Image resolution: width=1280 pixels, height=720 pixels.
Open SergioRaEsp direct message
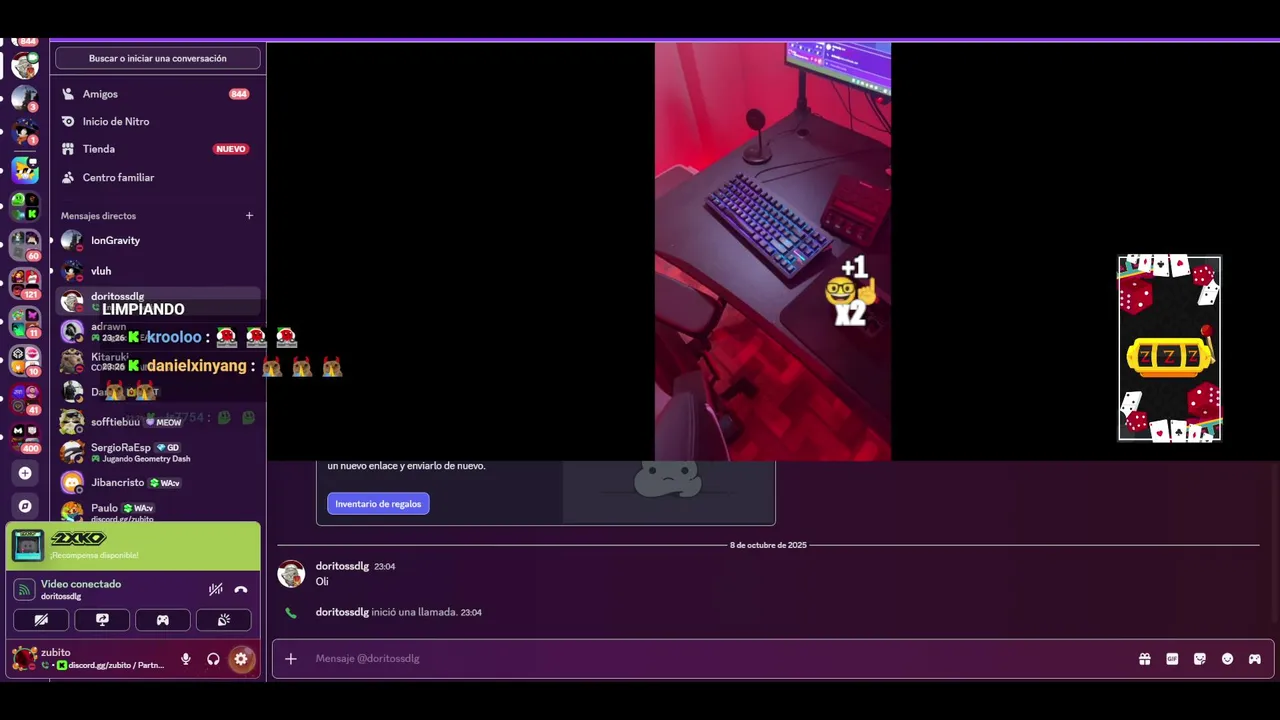pyautogui.click(x=158, y=452)
